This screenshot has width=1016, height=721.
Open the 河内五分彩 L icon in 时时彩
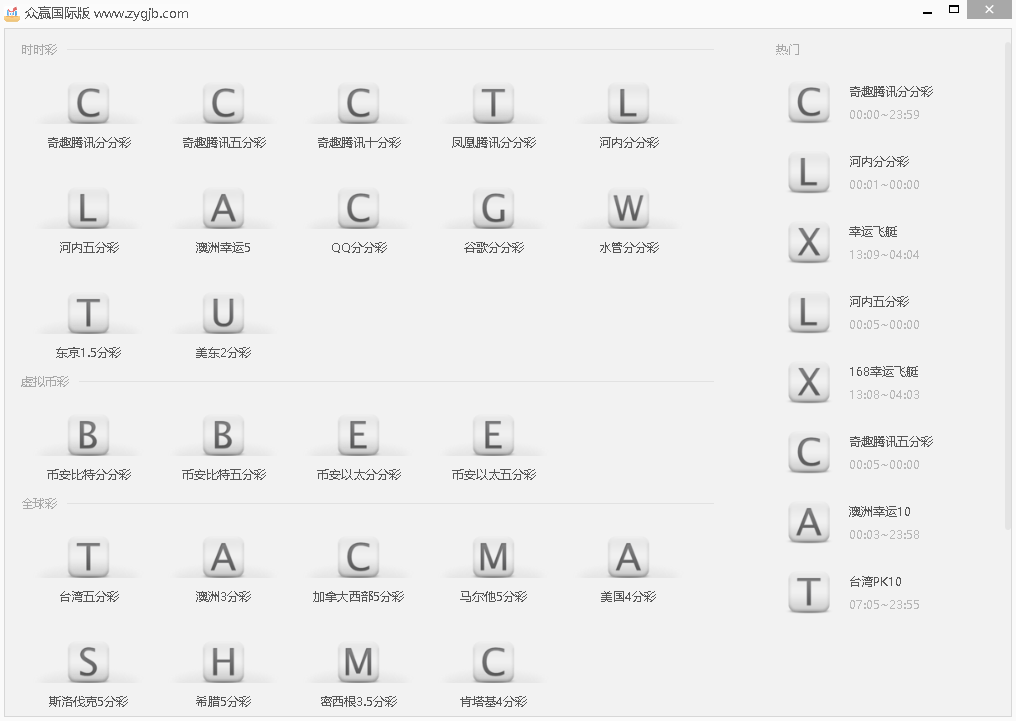click(89, 209)
